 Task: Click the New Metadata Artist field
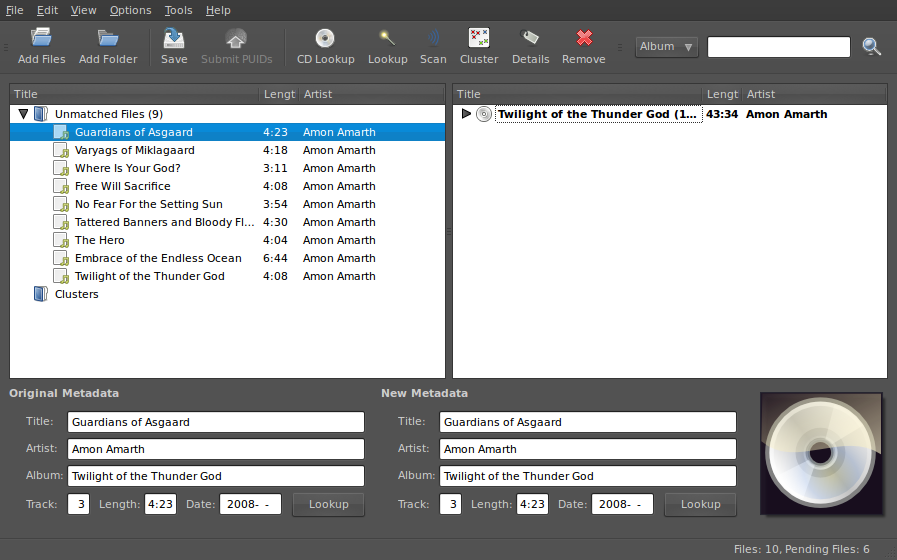(588, 449)
